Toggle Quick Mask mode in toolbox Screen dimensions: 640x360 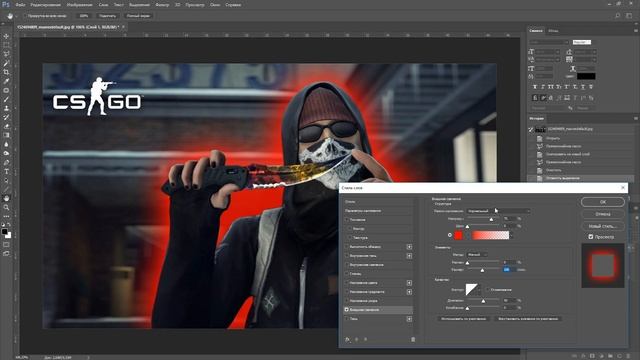tap(6, 244)
